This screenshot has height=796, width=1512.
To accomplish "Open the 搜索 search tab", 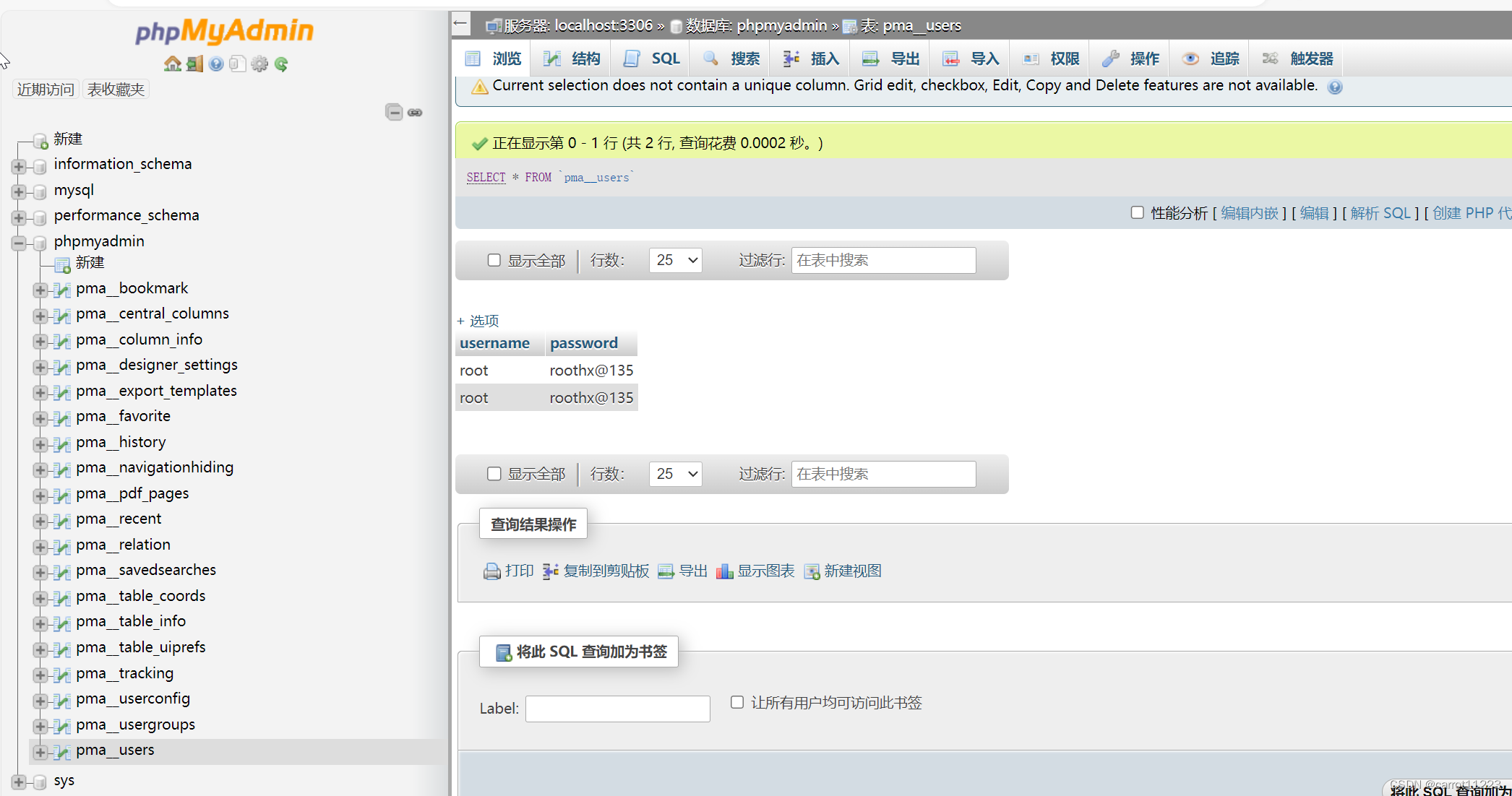I will coord(731,59).
